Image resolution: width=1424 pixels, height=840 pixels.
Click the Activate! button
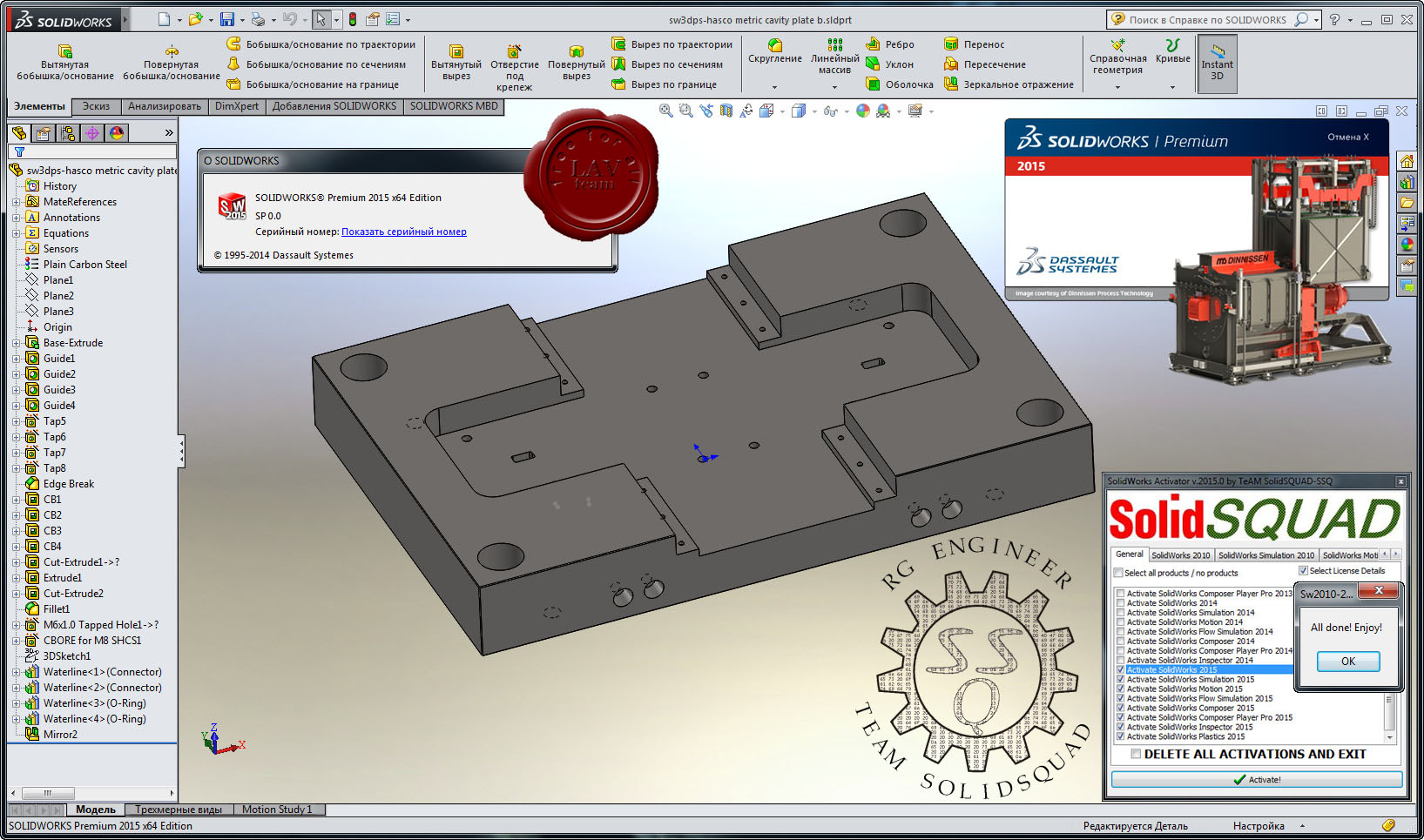click(1257, 779)
